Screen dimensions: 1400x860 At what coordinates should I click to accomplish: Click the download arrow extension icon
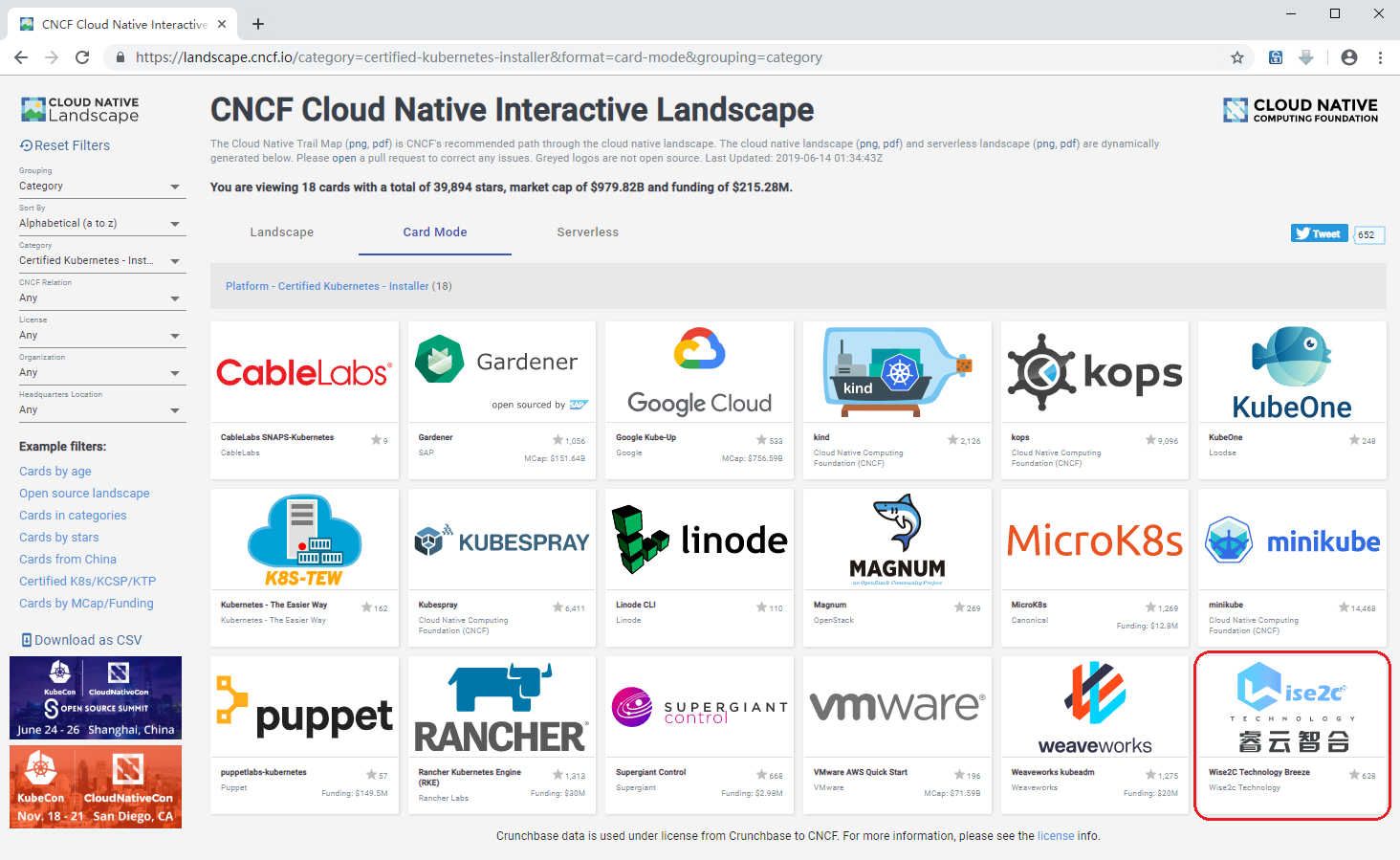pyautogui.click(x=1306, y=57)
